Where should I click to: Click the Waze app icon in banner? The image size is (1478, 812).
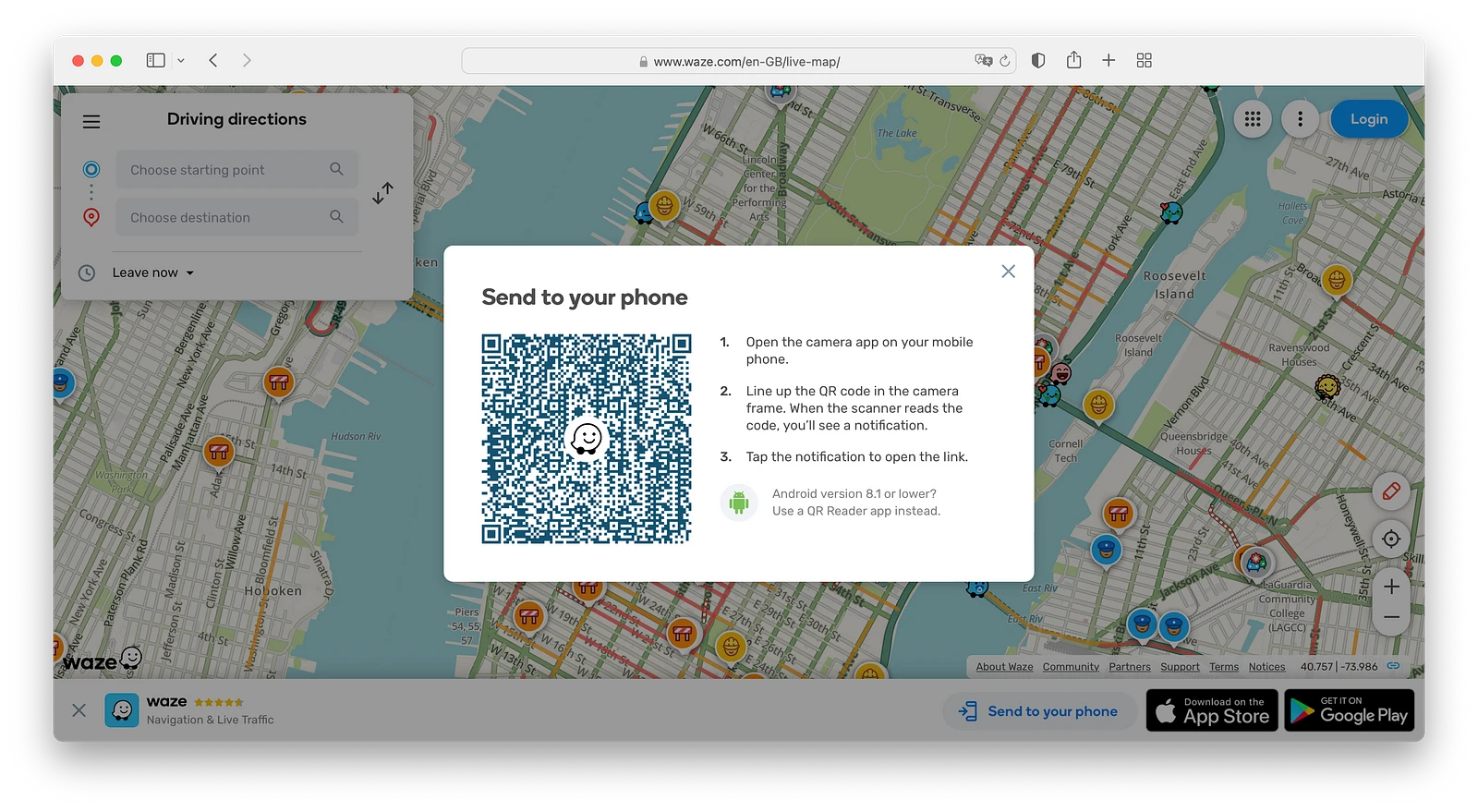point(122,710)
